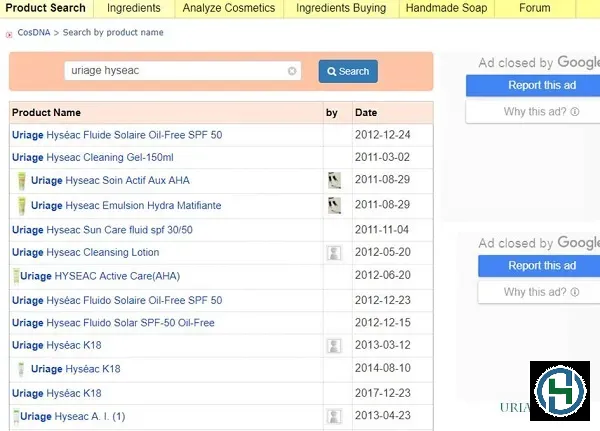Click the date 2012-05-20

(x=383, y=252)
